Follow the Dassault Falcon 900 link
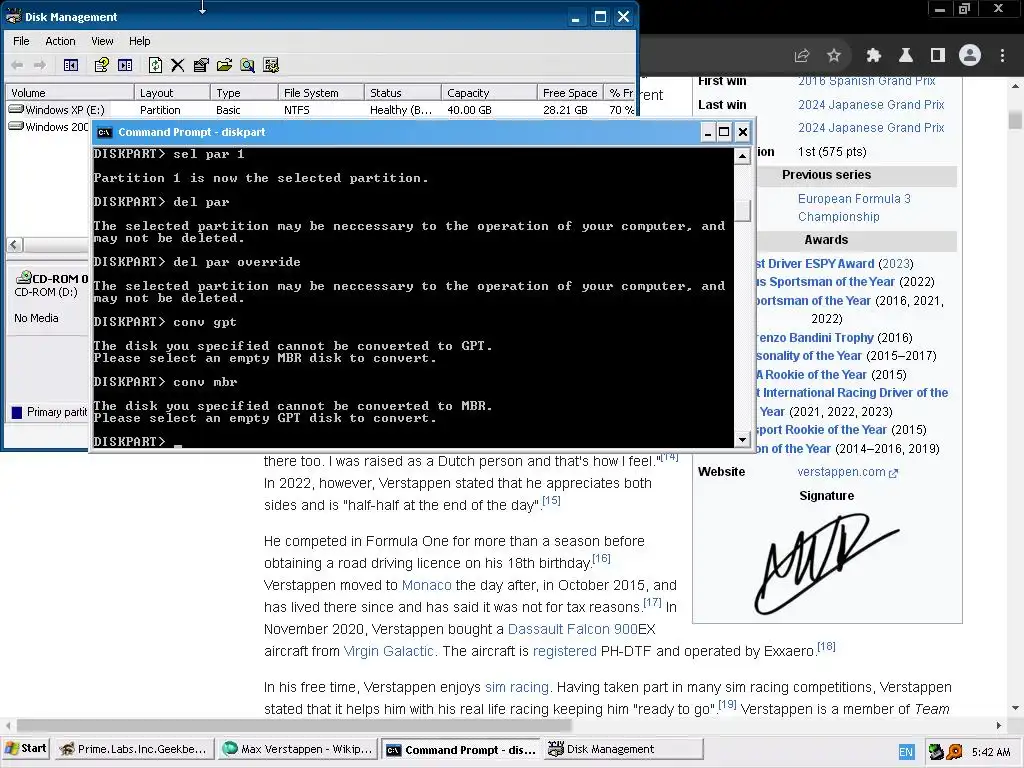Screen dimensions: 1024x768 coord(572,629)
